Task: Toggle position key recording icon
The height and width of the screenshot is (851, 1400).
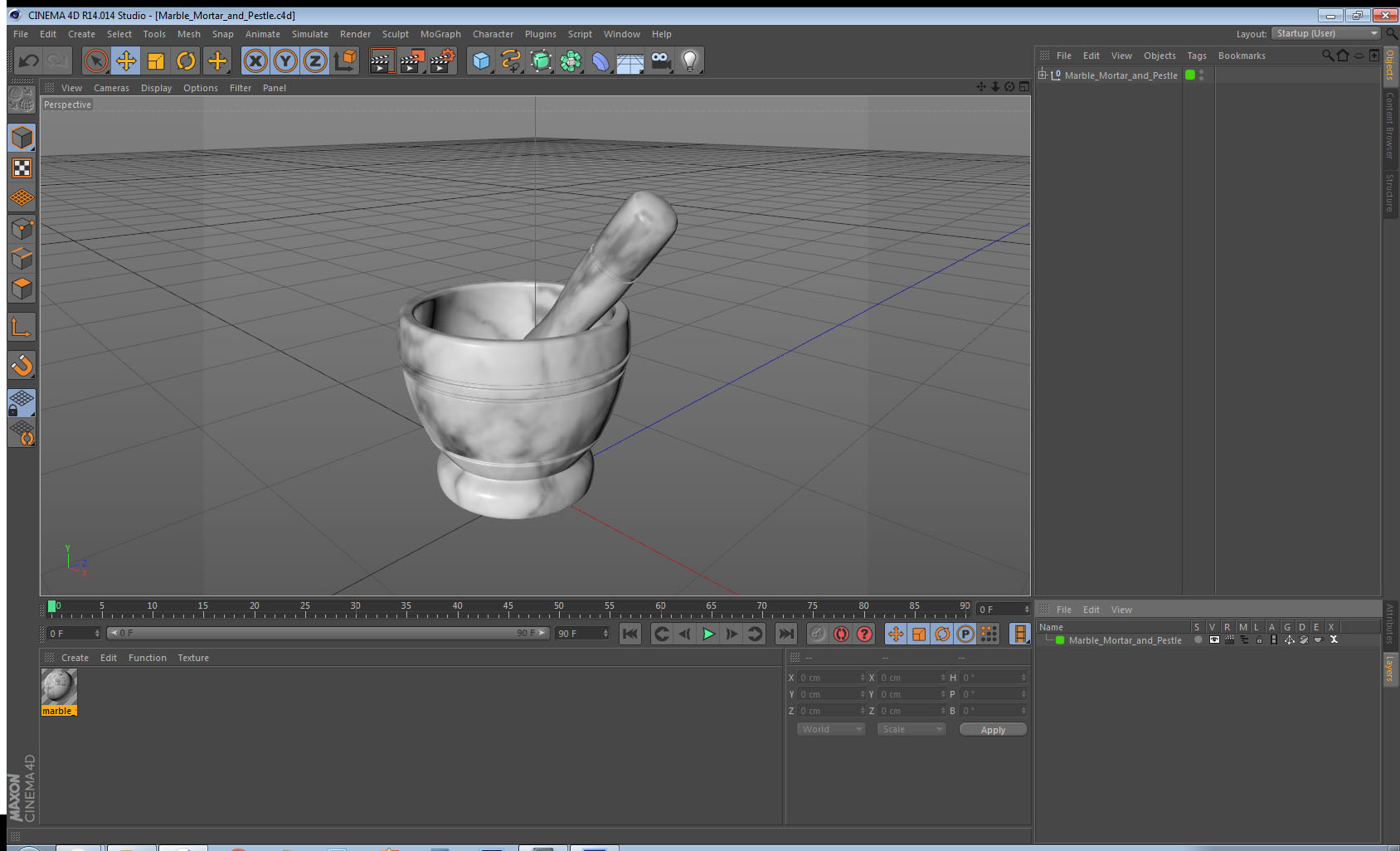Action: click(896, 634)
